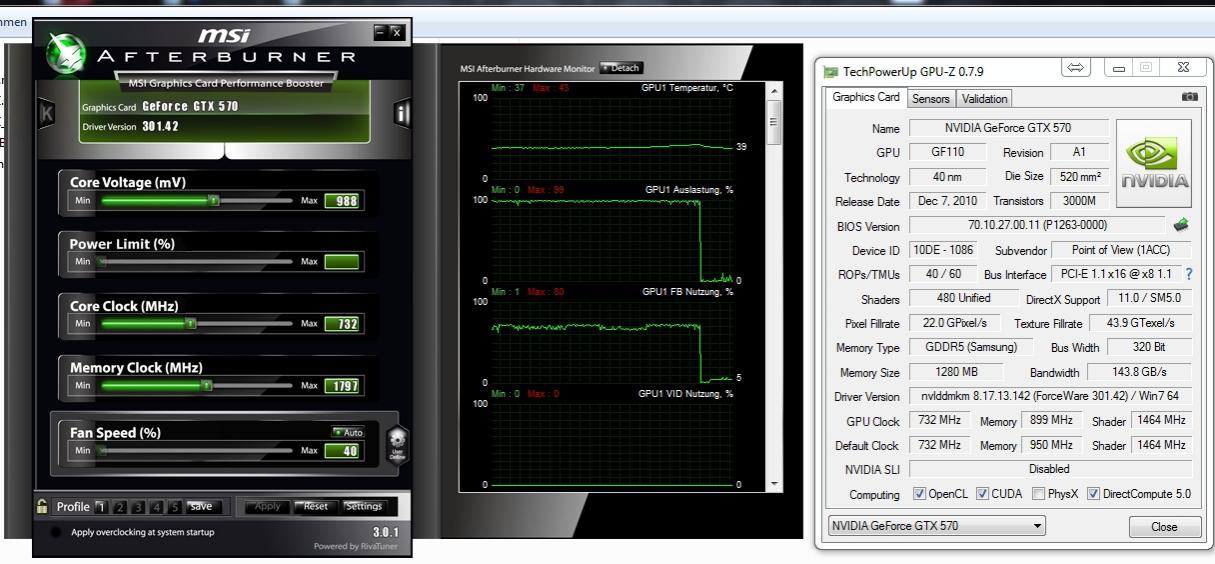Click the hardware monitor scrollbar up arrow
This screenshot has width=1215, height=564.
[x=773, y=90]
